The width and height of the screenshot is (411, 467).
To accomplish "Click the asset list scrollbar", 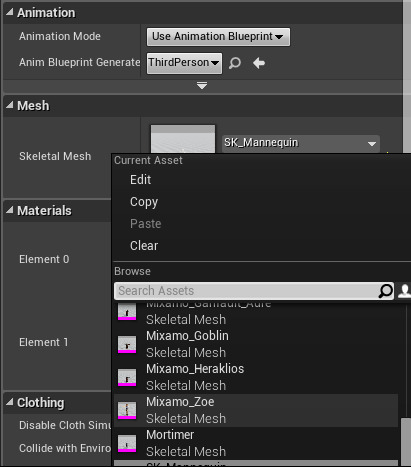I will [406, 442].
